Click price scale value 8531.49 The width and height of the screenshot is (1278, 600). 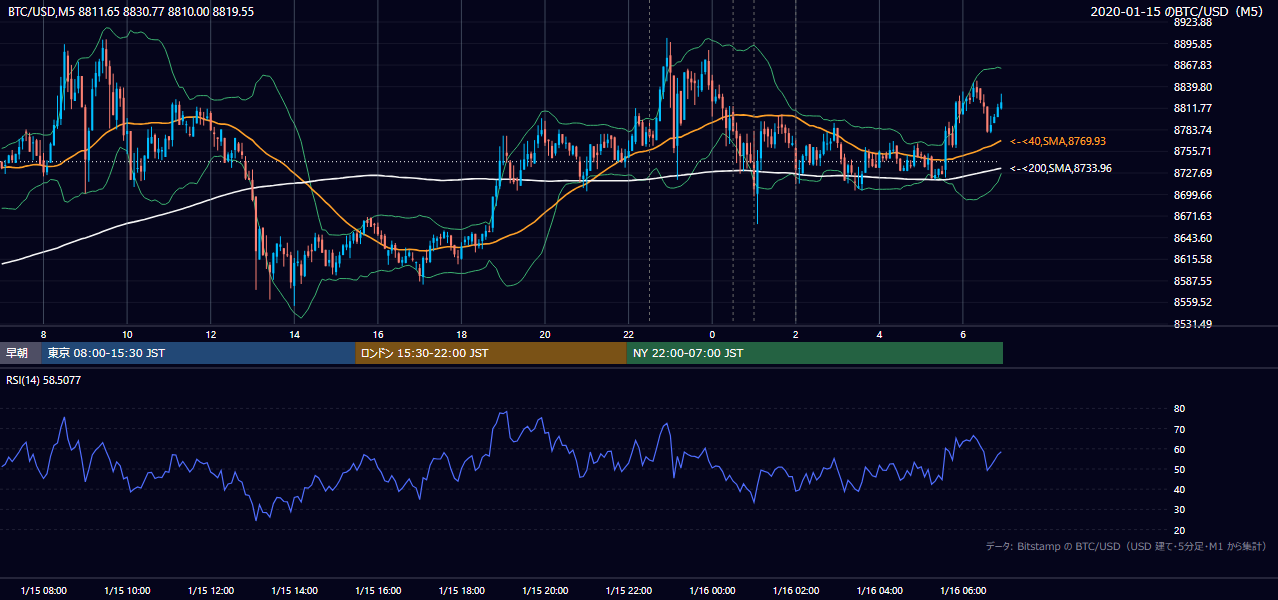[1192, 324]
